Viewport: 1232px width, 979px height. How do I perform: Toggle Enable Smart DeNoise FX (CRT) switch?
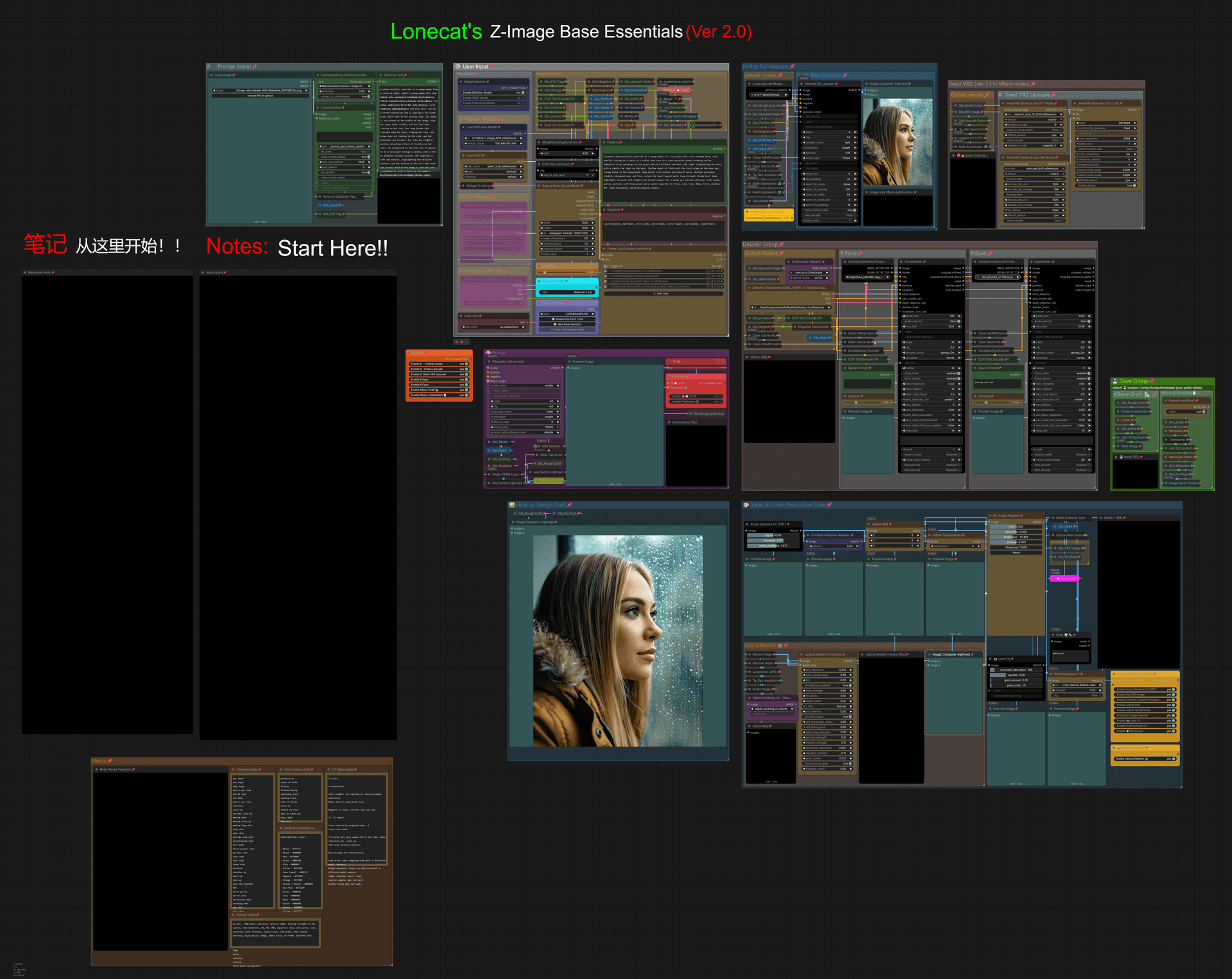pos(1174,689)
